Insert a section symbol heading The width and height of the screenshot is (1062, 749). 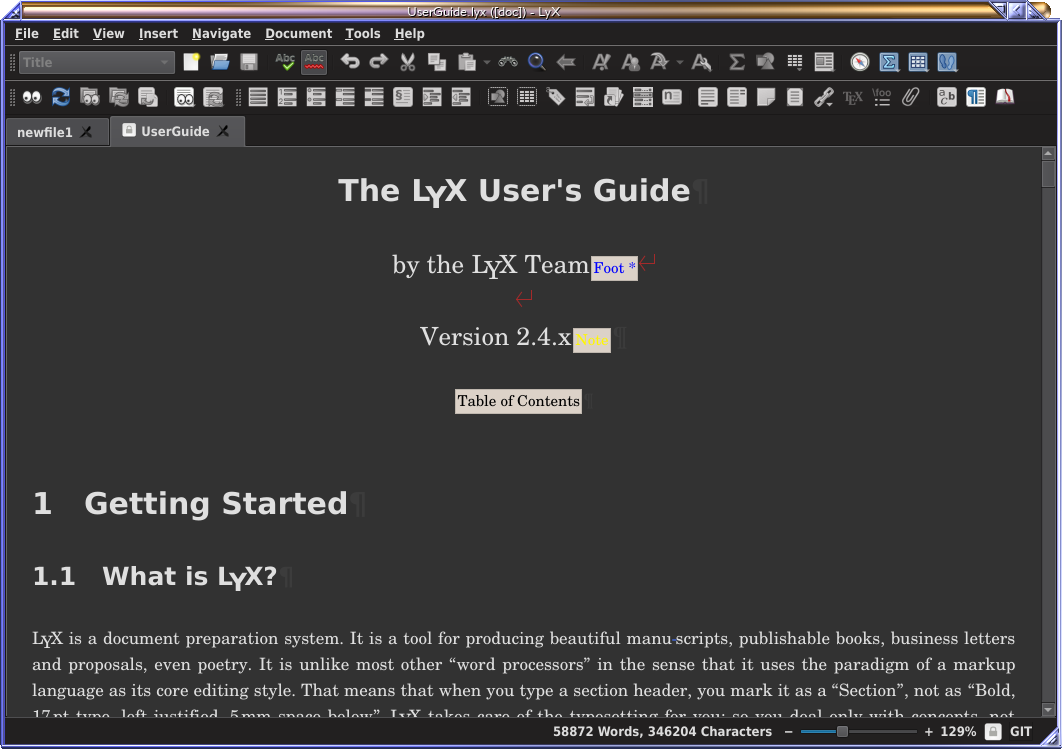click(x=403, y=97)
